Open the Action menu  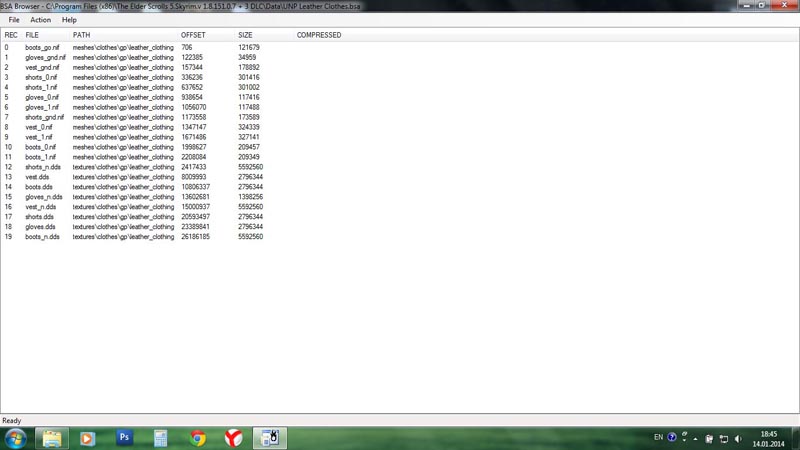40,20
